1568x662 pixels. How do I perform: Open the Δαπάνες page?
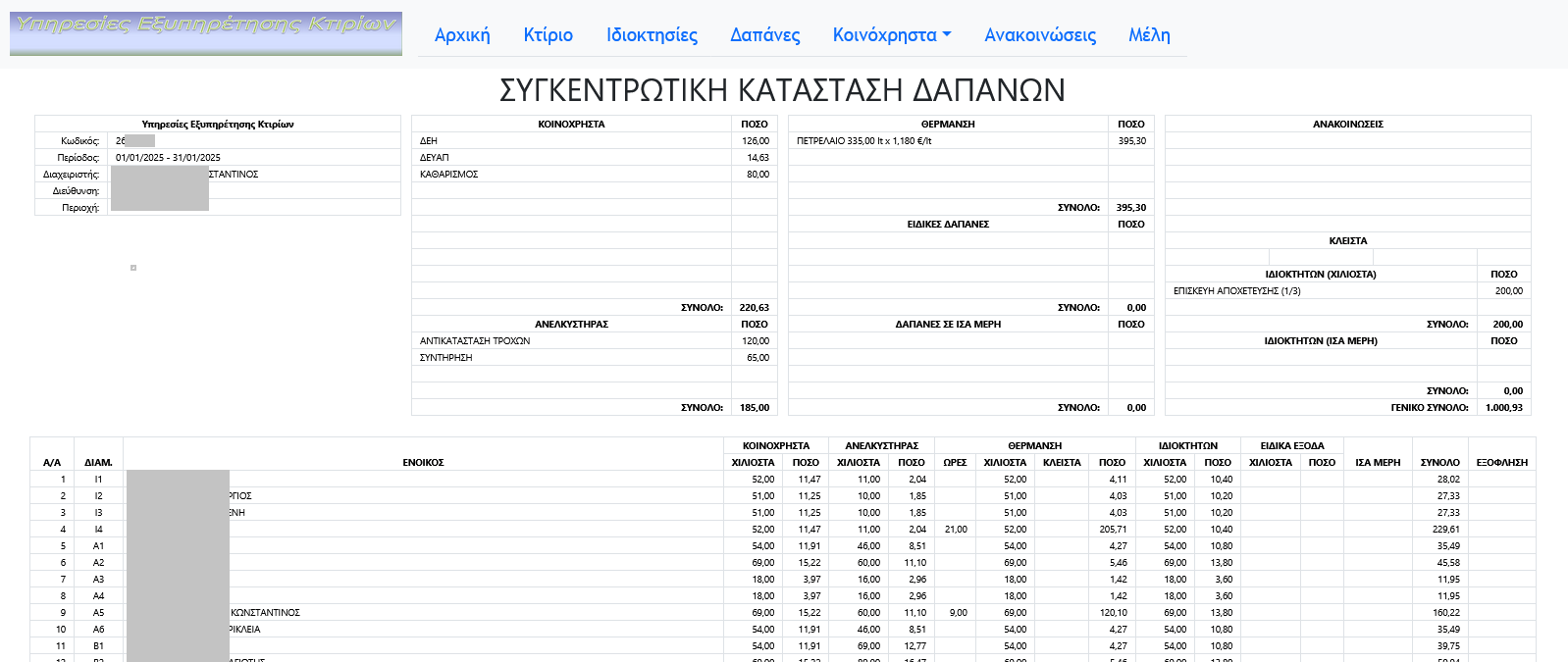click(x=764, y=35)
